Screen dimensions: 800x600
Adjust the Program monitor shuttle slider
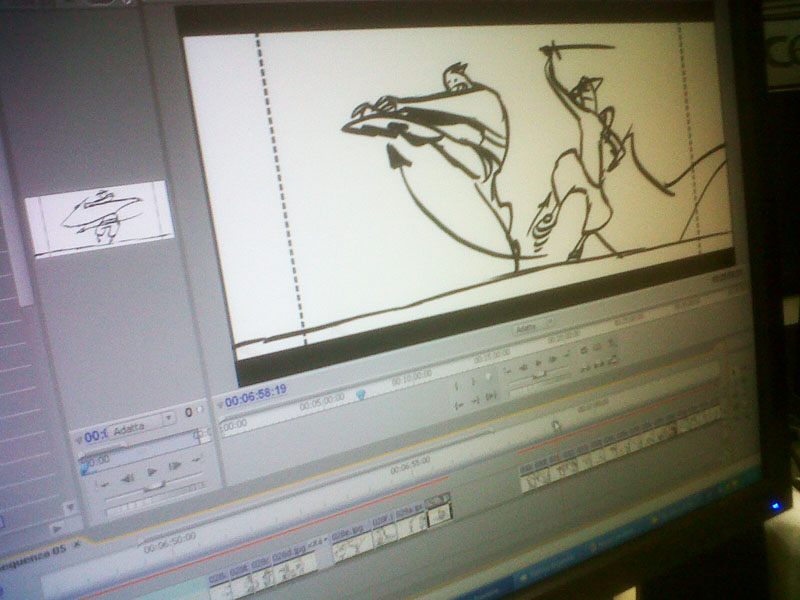[x=539, y=376]
